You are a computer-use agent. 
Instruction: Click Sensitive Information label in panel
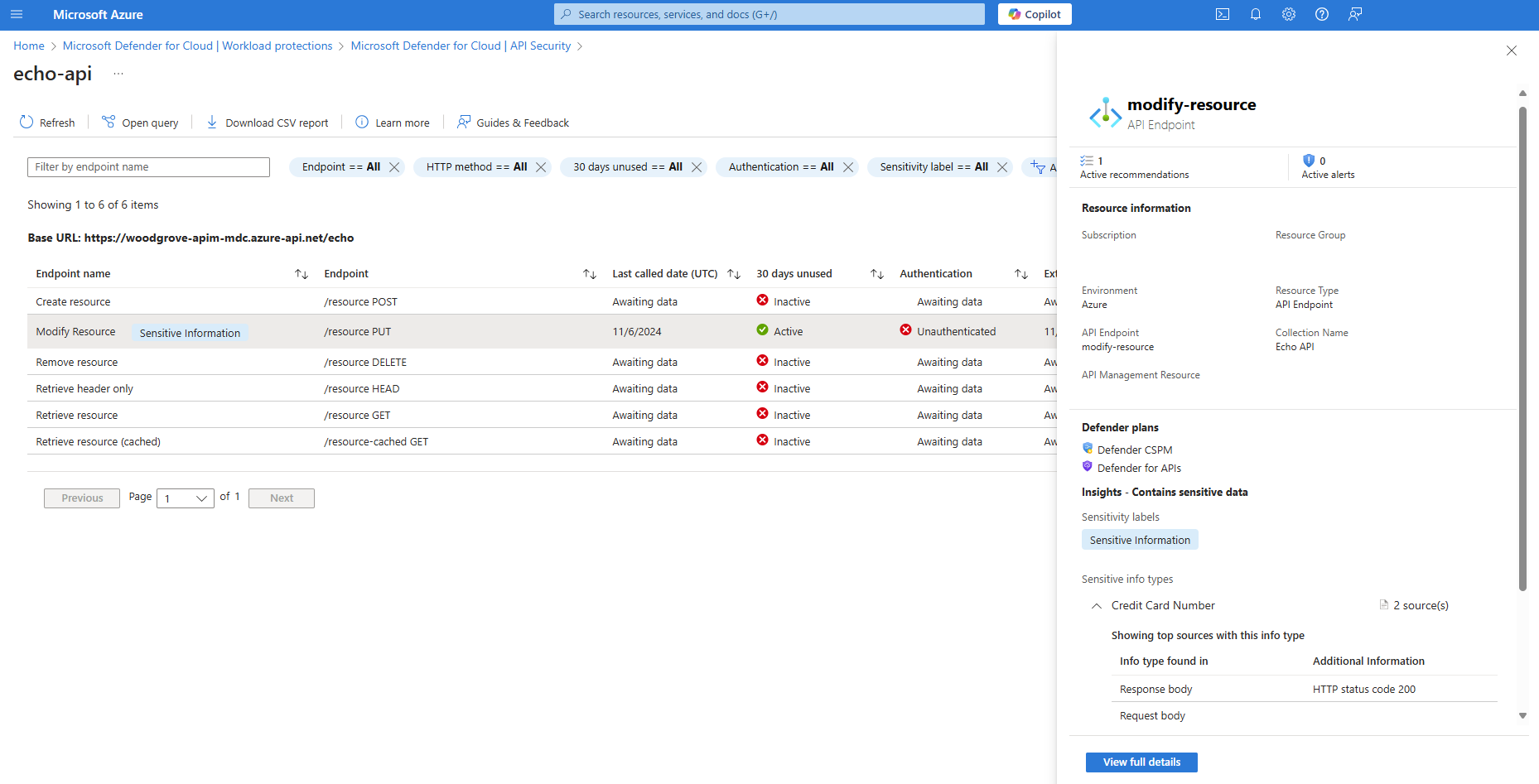[x=1140, y=540]
